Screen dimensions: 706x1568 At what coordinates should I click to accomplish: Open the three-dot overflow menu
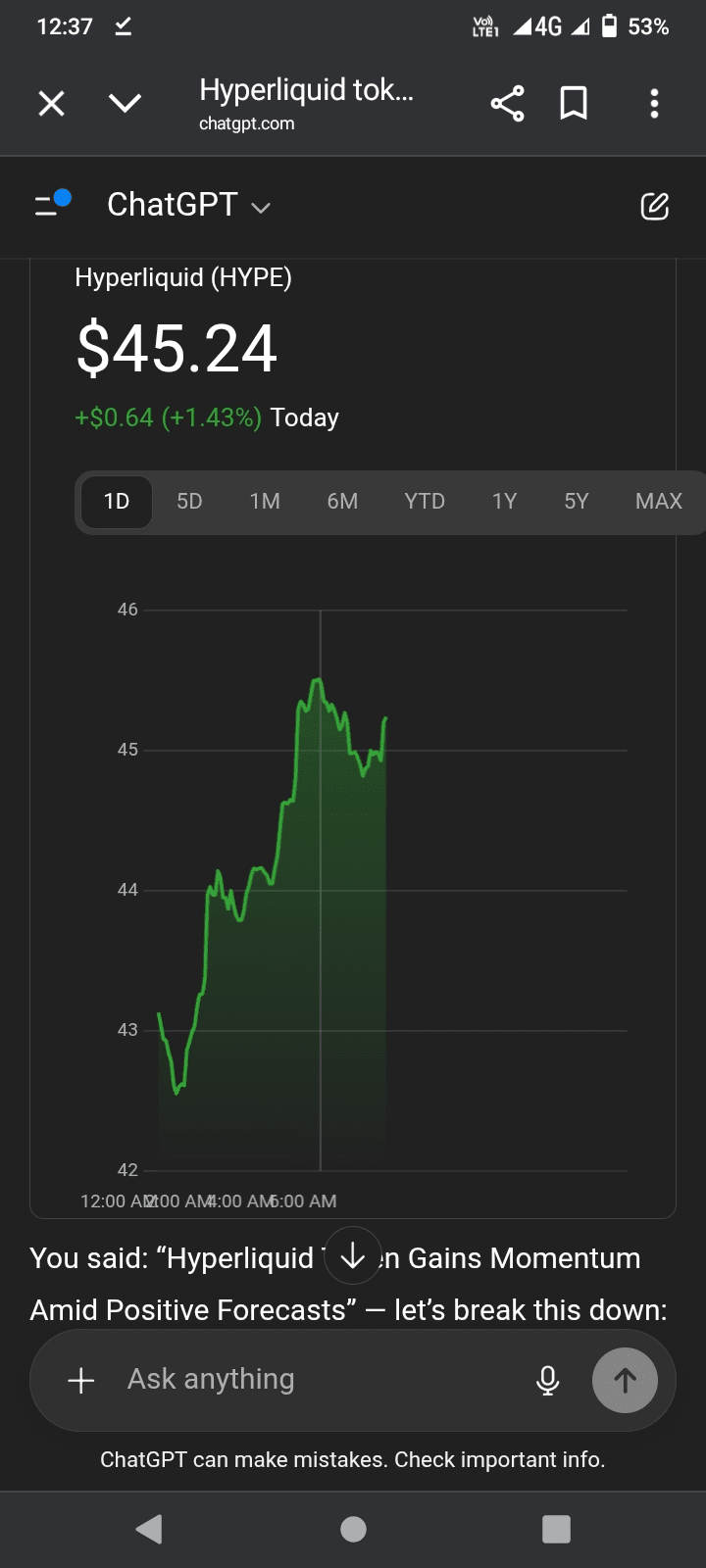tap(654, 104)
